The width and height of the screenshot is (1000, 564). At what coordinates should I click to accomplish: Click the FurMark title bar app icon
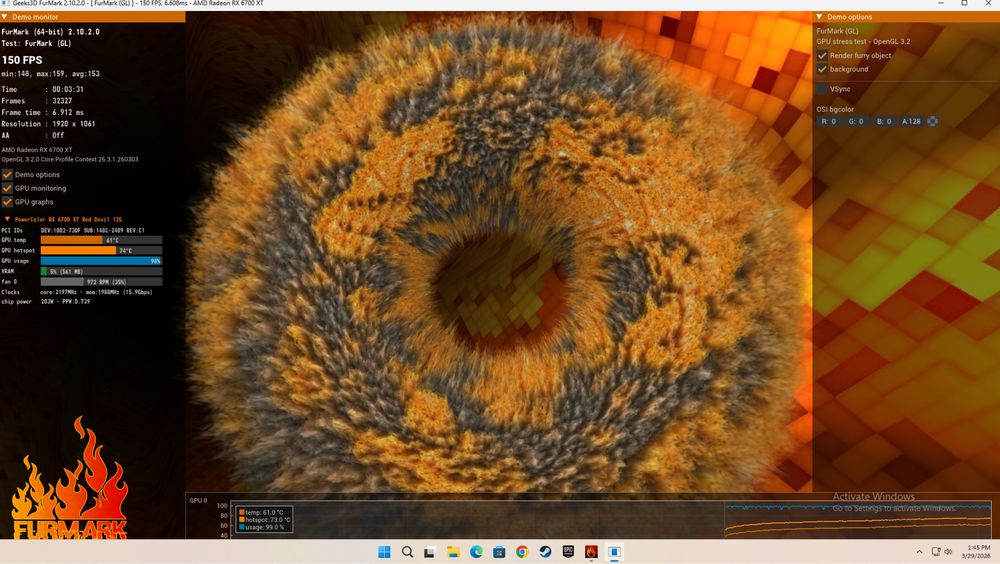point(5,3)
